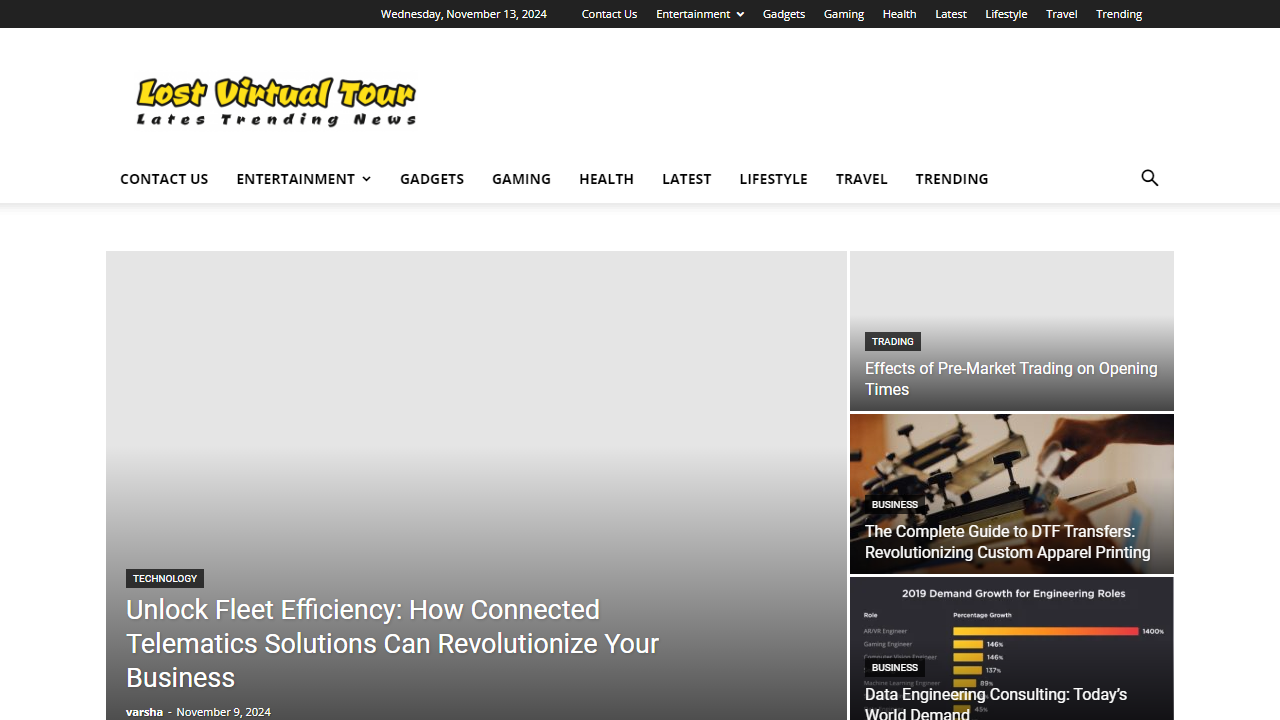
Task: Read the Complete Guide to DTF Transfers
Action: (1007, 542)
